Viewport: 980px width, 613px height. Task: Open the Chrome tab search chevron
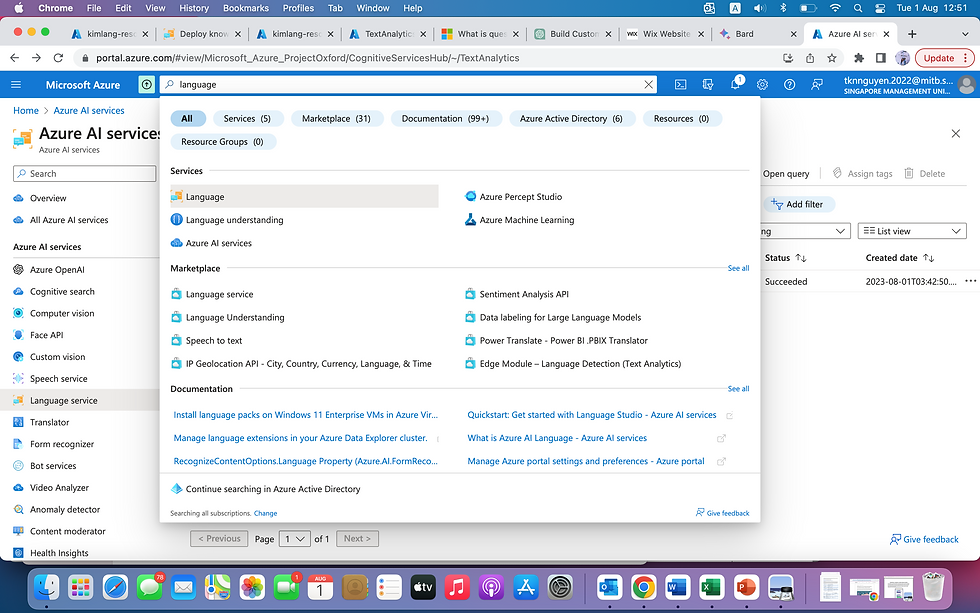coord(965,34)
